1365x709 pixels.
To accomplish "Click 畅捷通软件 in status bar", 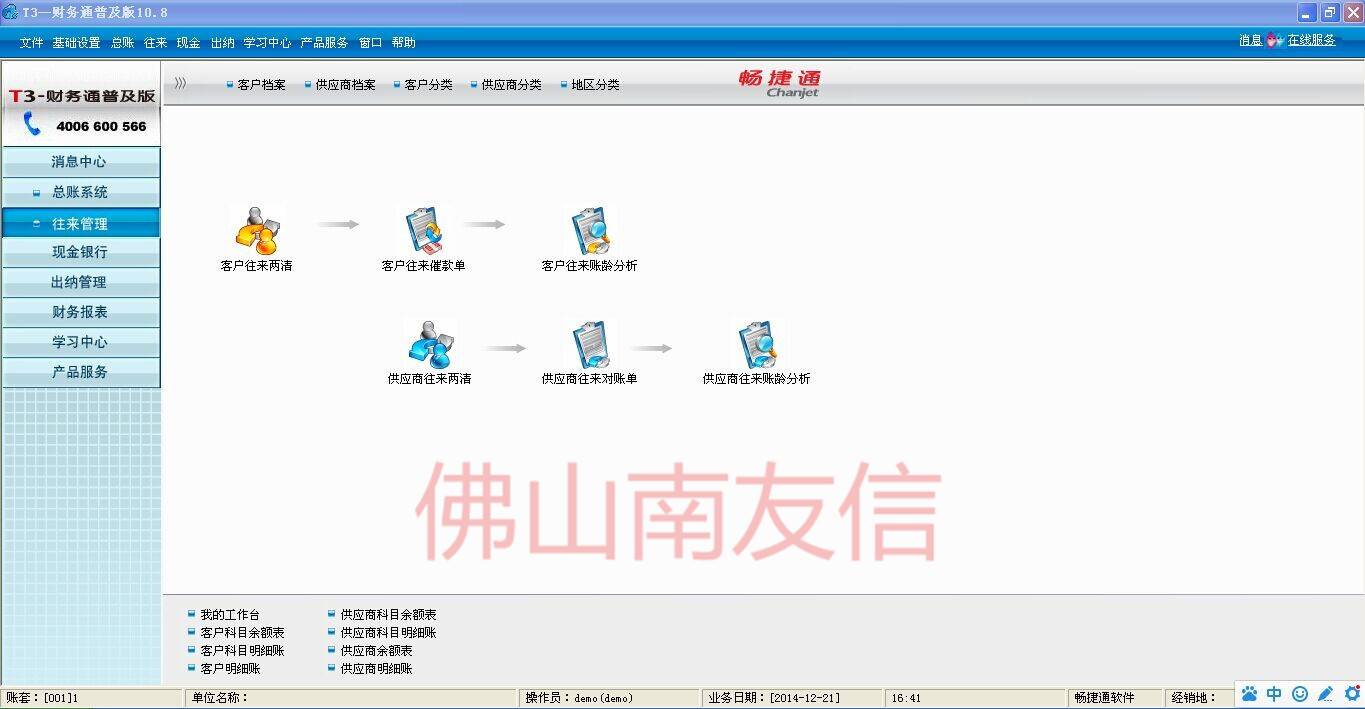I will 1104,698.
